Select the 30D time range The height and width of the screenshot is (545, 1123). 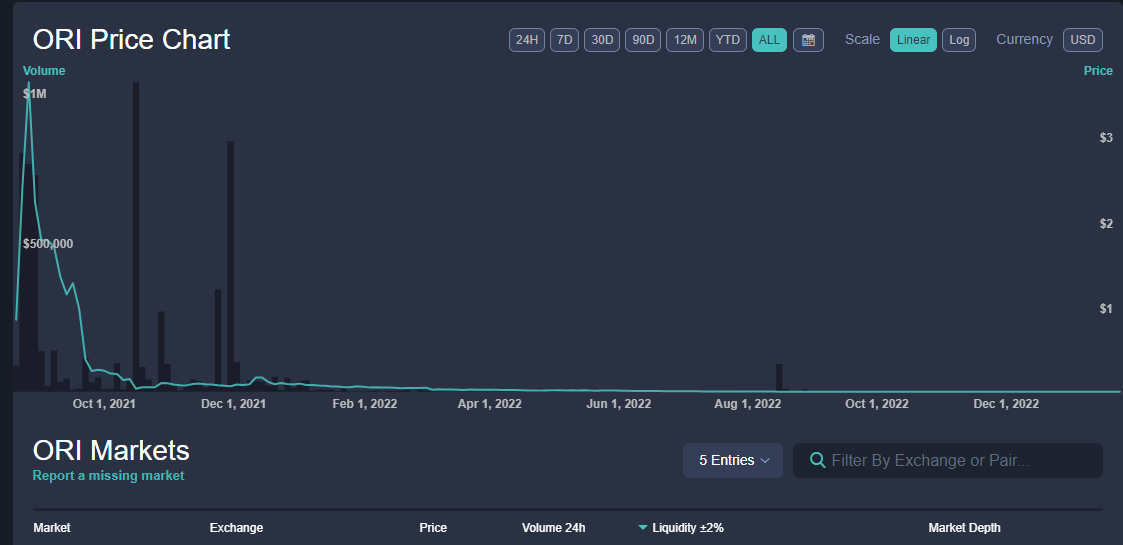click(602, 40)
